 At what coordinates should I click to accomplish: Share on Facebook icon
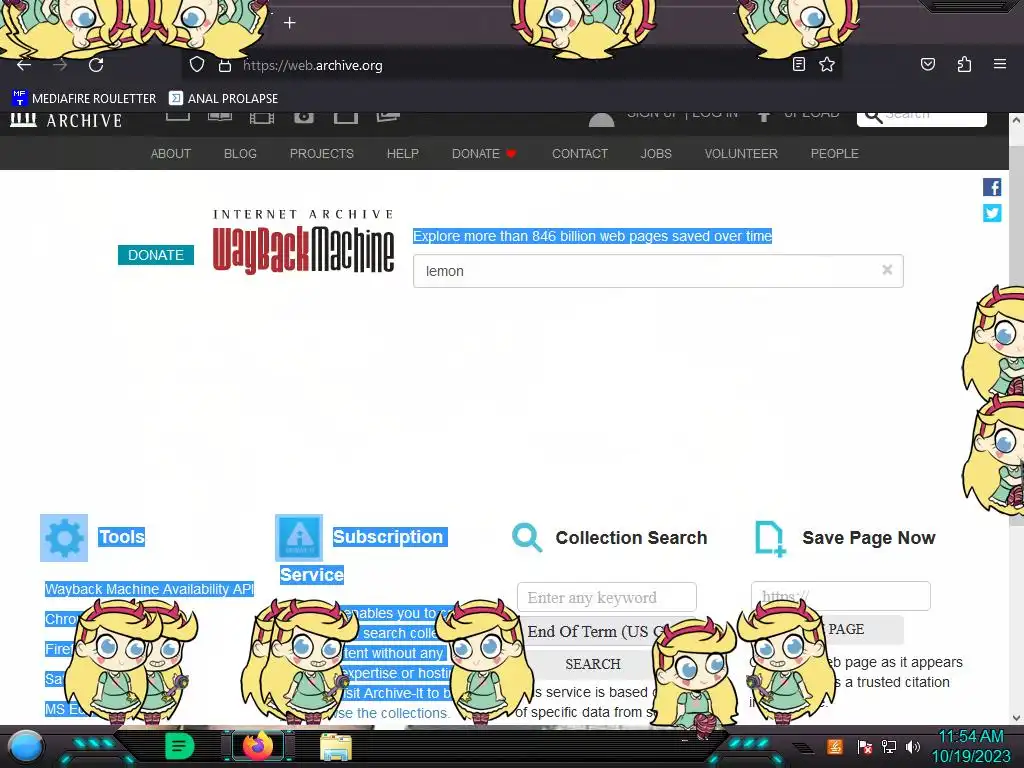point(991,187)
